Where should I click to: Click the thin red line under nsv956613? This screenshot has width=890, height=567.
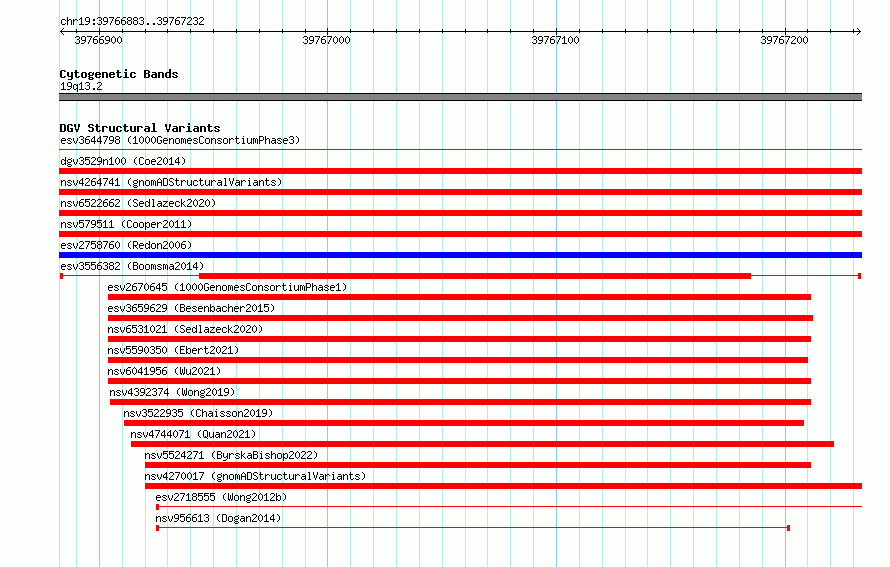point(473,528)
